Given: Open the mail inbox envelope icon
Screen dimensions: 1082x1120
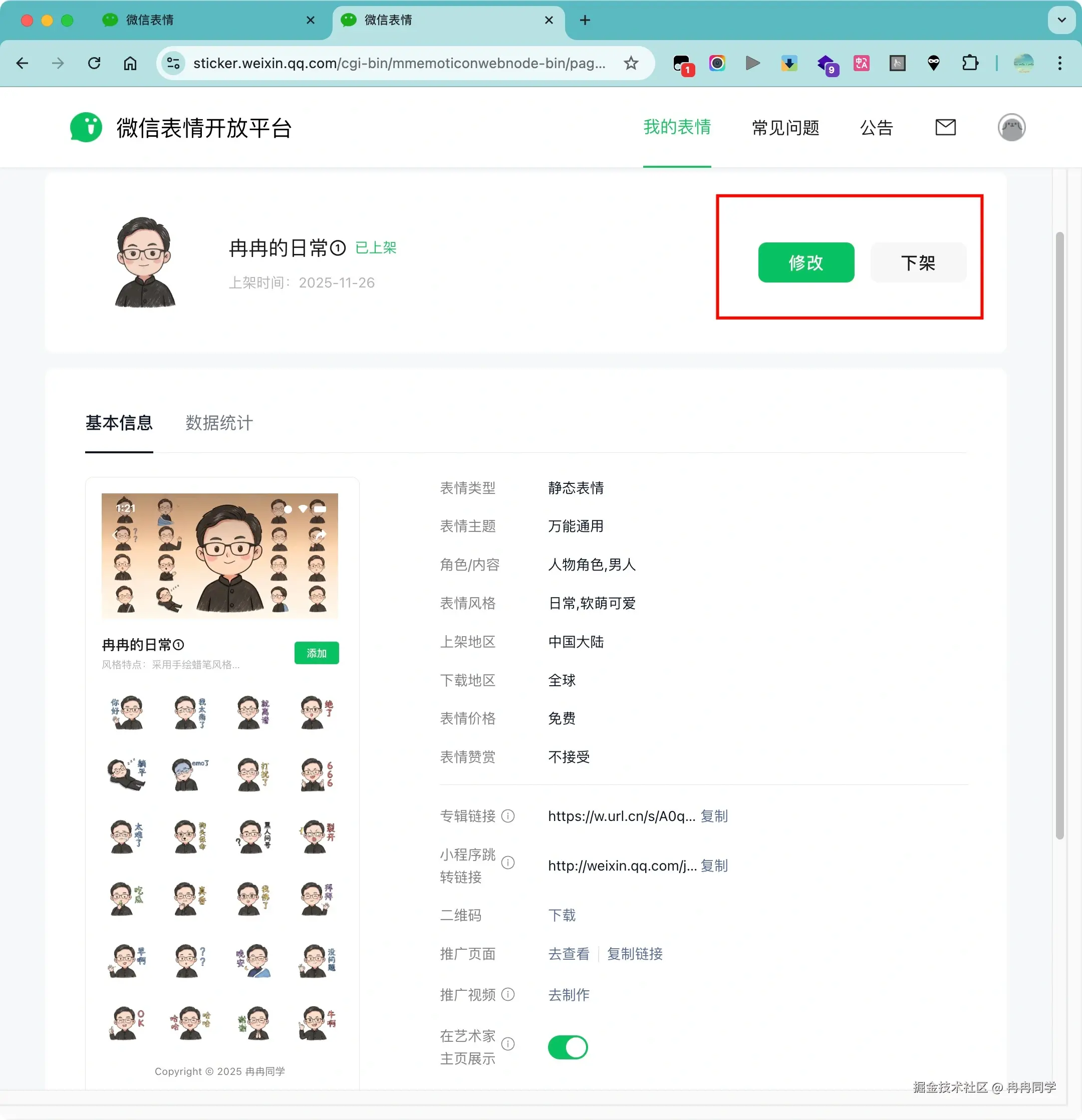Looking at the screenshot, I should click(945, 127).
